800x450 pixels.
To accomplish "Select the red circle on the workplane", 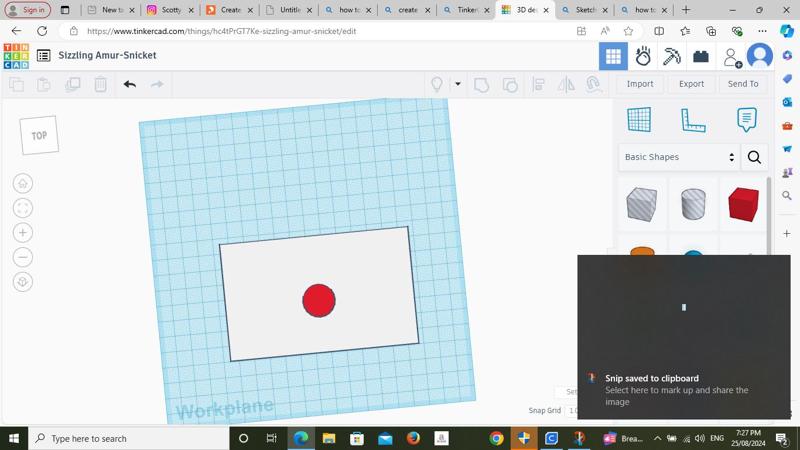I will click(319, 300).
